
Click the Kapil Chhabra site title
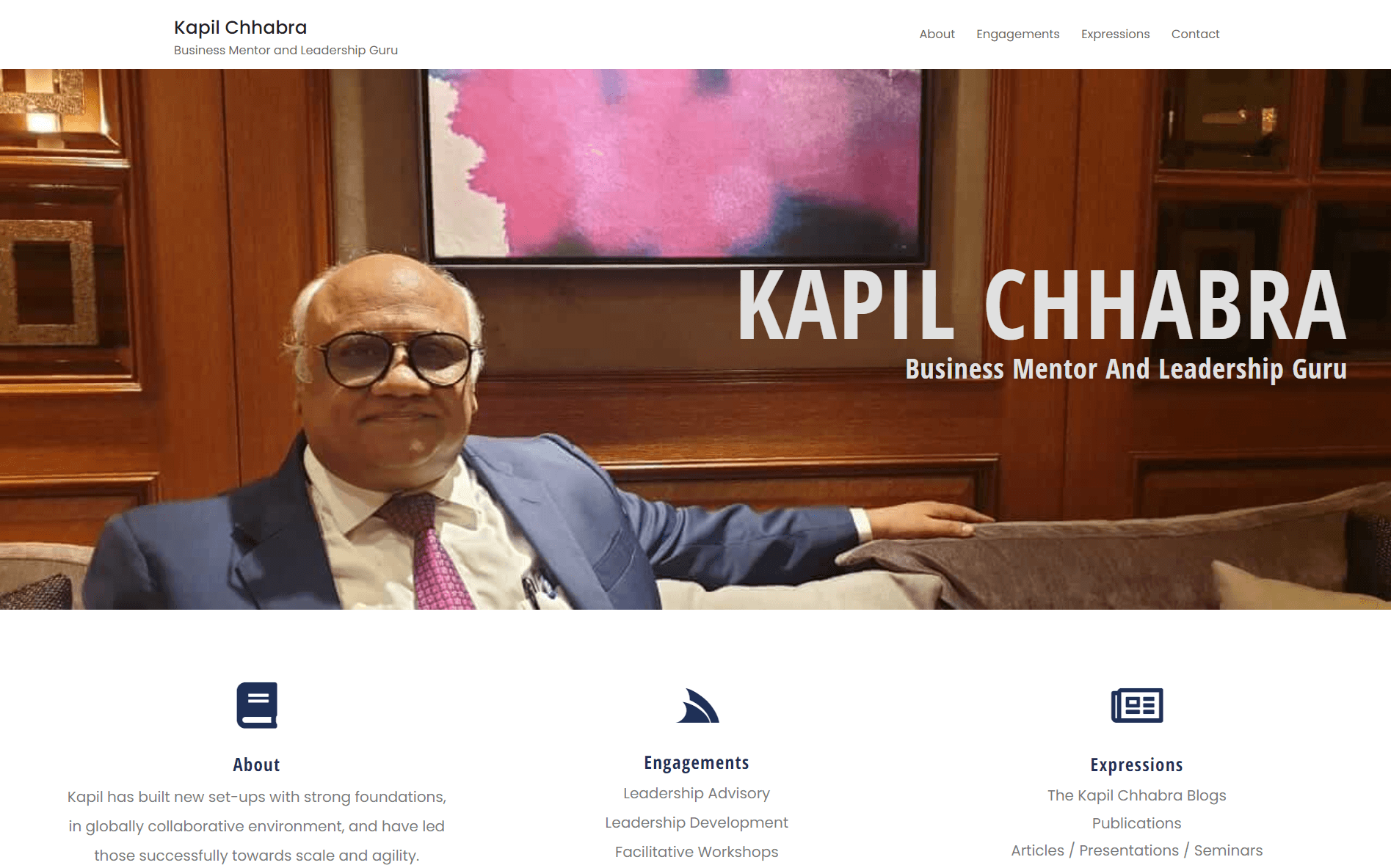tap(240, 27)
